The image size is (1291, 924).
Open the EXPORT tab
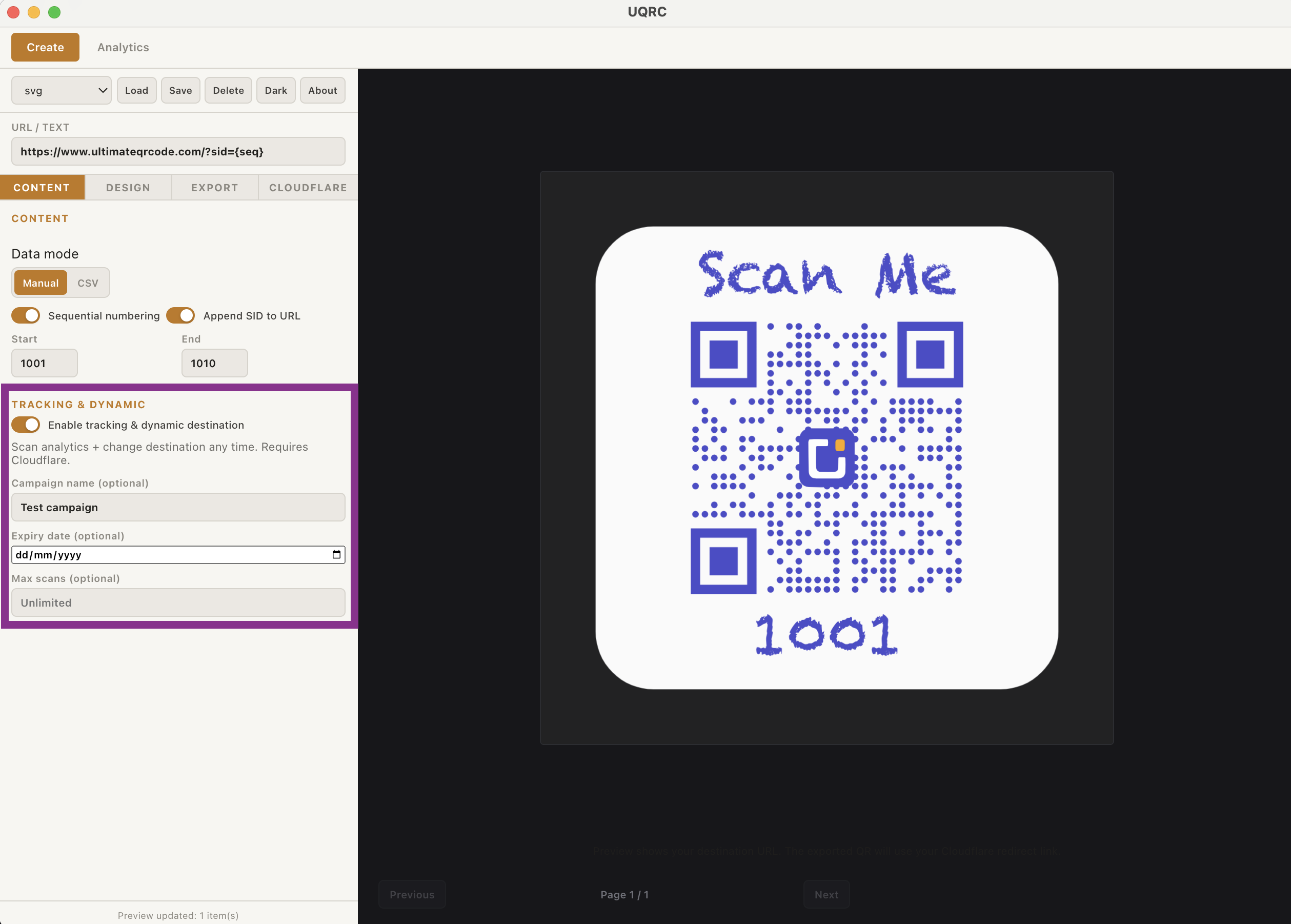click(x=214, y=187)
